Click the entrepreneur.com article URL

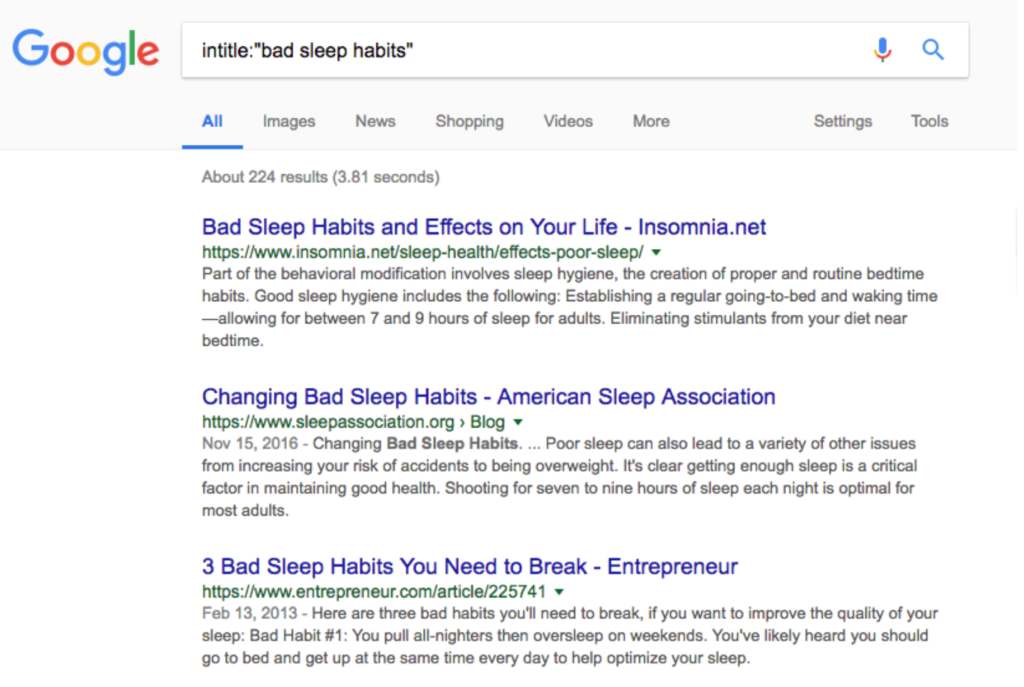pyautogui.click(x=374, y=592)
